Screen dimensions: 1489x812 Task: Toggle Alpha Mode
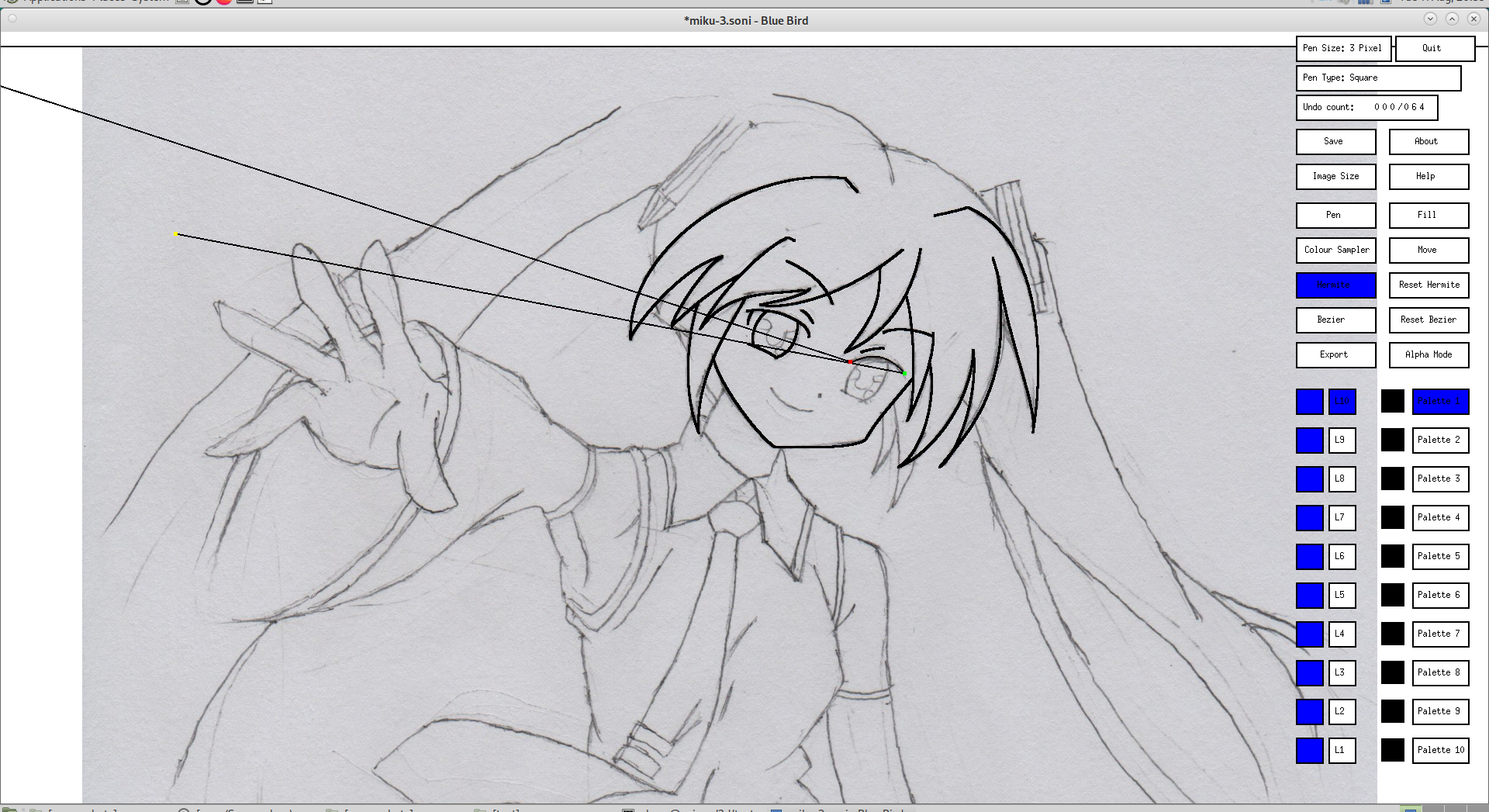click(1429, 354)
